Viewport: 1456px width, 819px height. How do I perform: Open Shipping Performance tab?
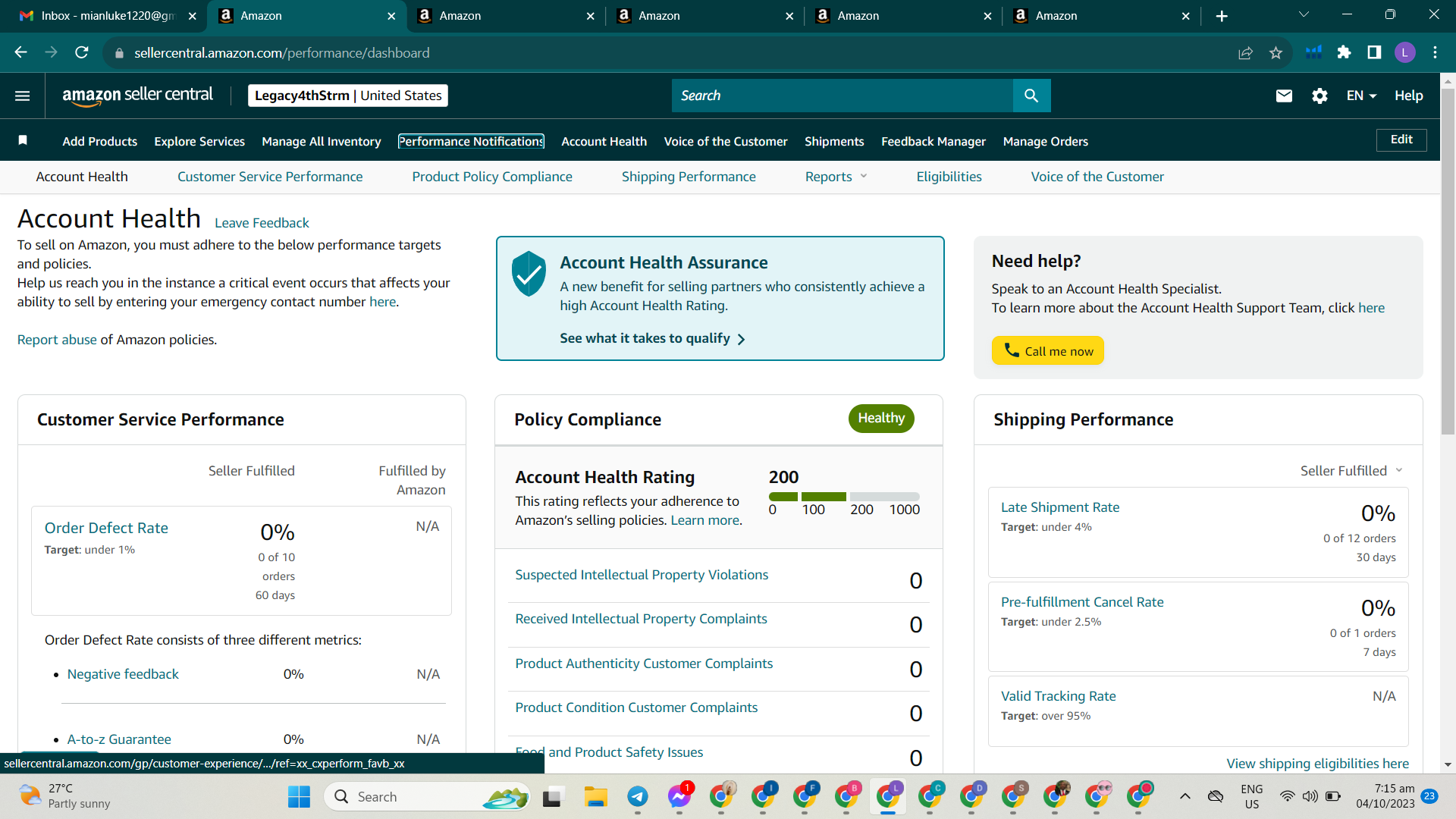[x=689, y=177]
